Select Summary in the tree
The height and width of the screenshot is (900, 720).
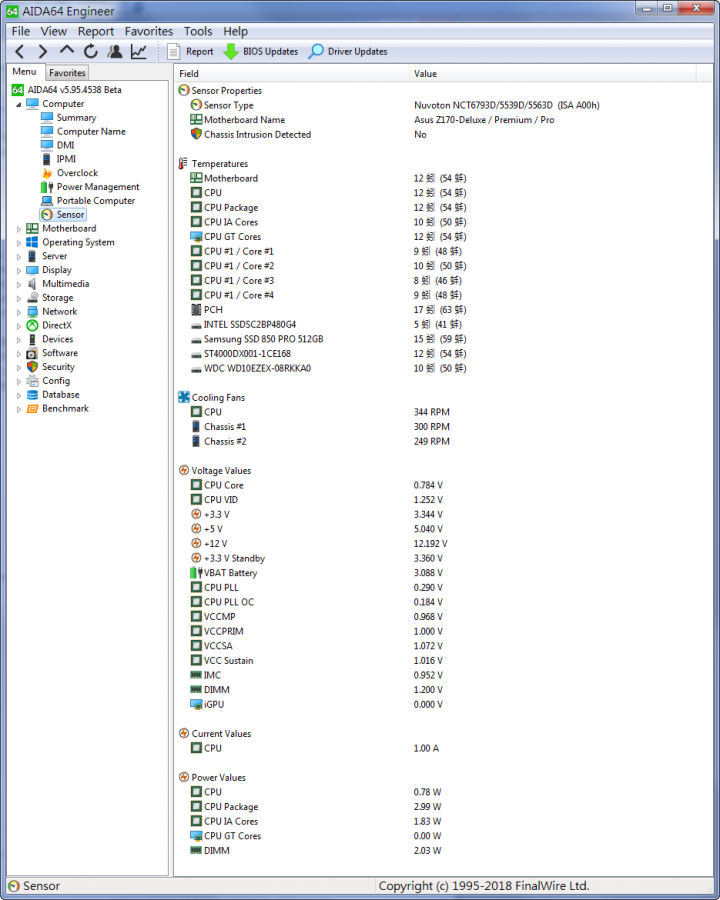pos(76,118)
